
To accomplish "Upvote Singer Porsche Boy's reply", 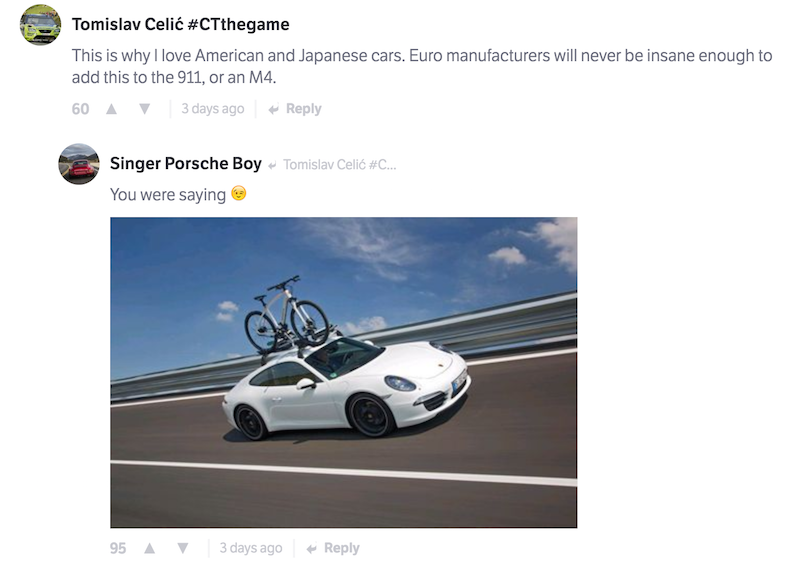I will 149,548.
